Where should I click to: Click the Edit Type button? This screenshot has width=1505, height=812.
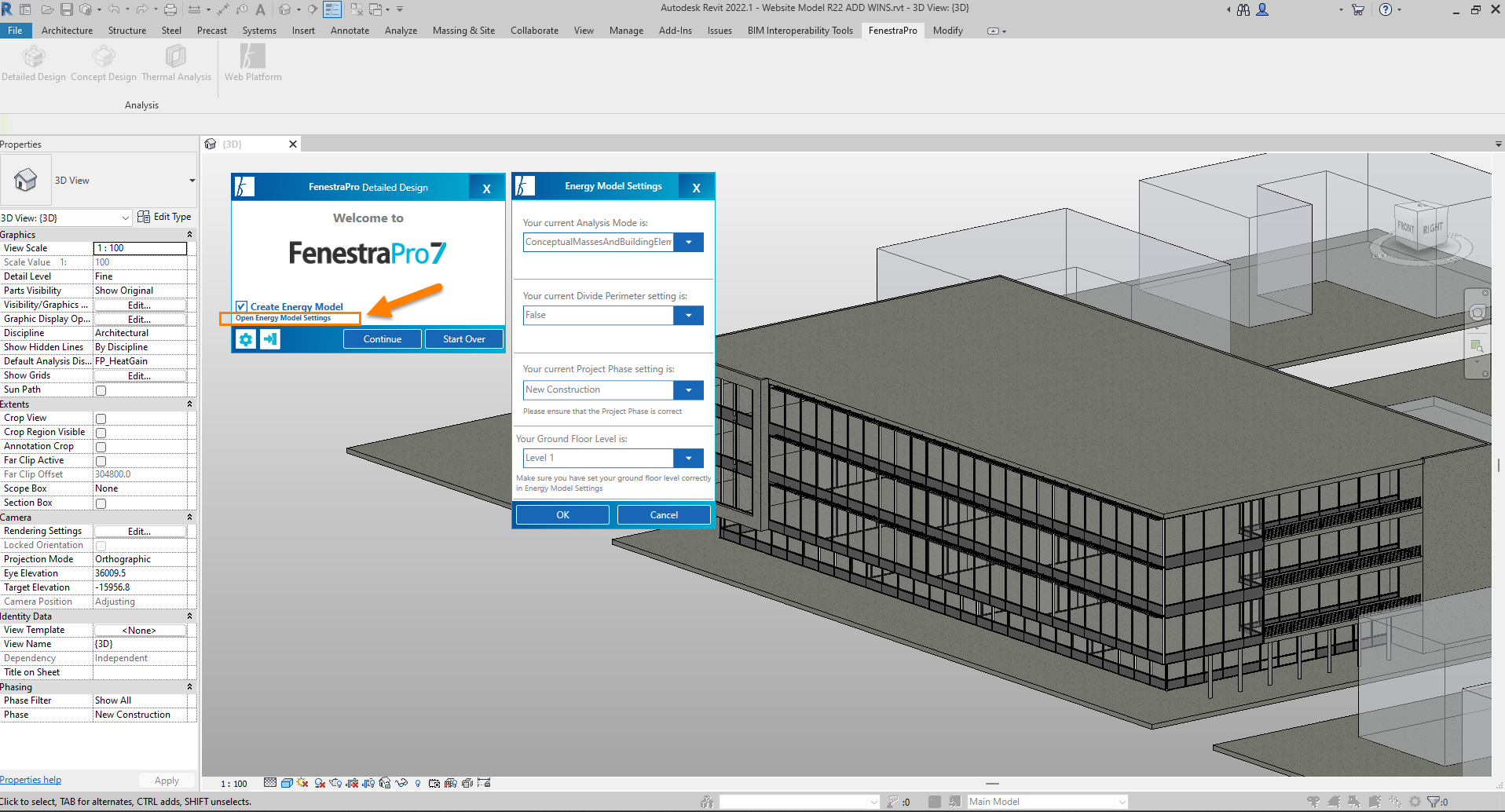(x=164, y=217)
